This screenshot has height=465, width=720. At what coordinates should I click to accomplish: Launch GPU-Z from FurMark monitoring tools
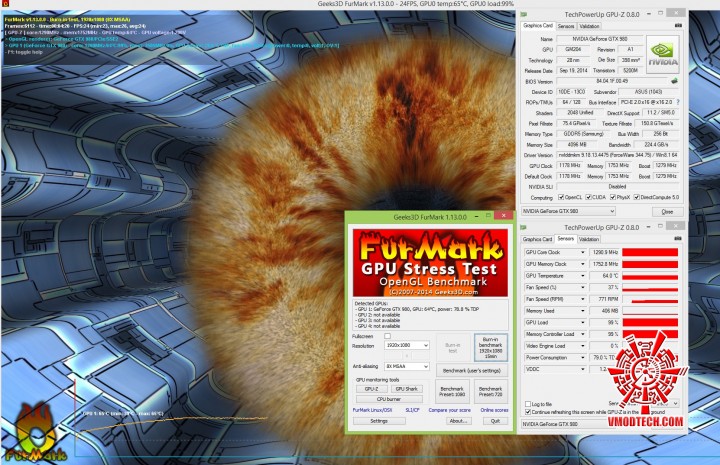coord(371,389)
